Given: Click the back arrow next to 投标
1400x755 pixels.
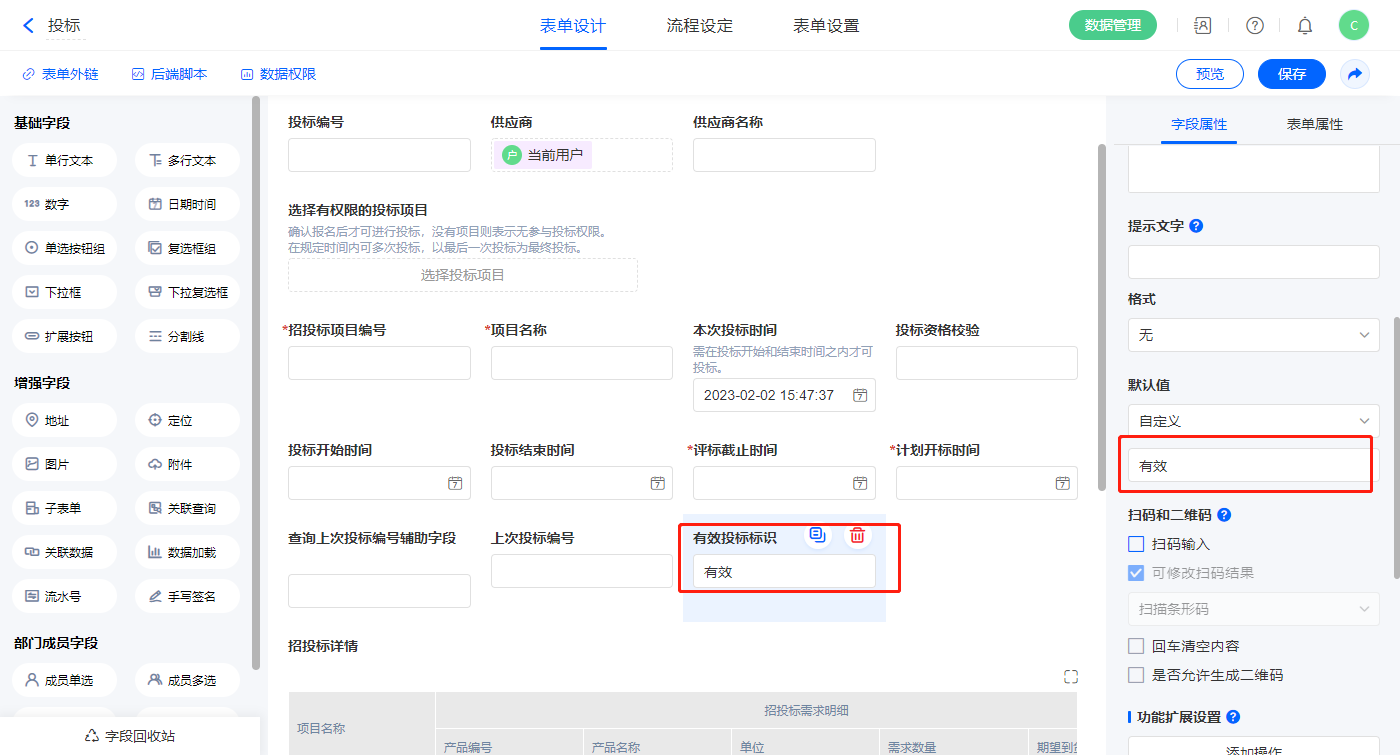Looking at the screenshot, I should coord(28,26).
